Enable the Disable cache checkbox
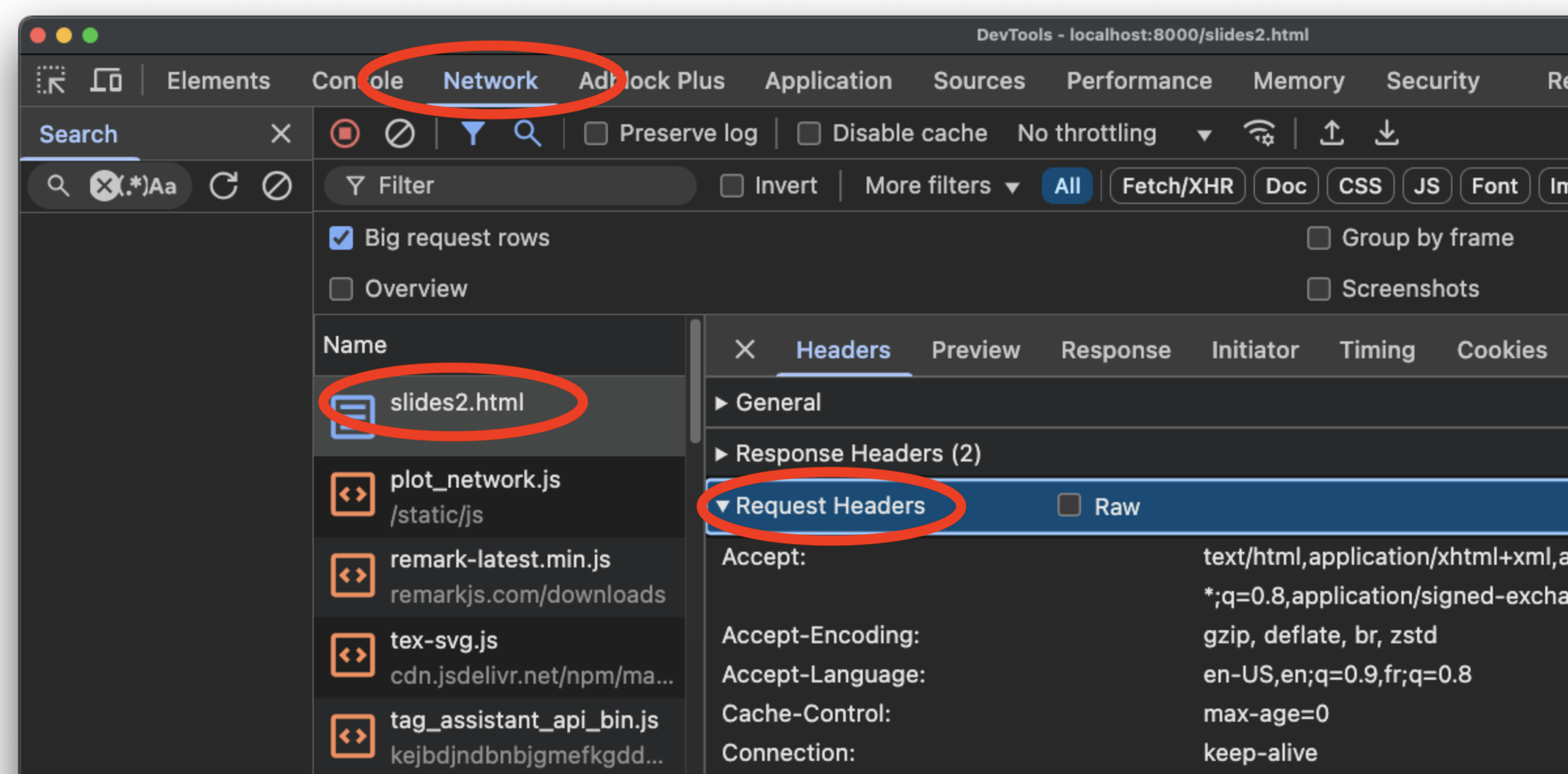The height and width of the screenshot is (774, 1568). pyautogui.click(x=809, y=133)
